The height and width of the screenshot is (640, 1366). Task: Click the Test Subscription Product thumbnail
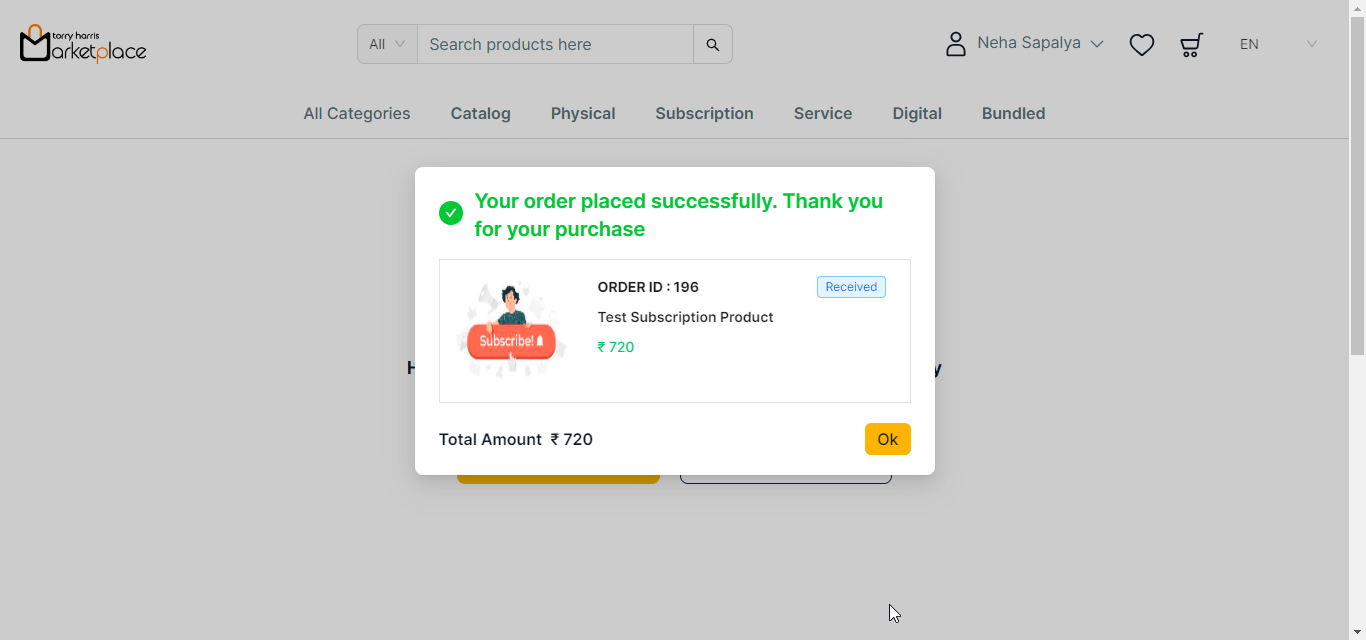[x=511, y=330]
